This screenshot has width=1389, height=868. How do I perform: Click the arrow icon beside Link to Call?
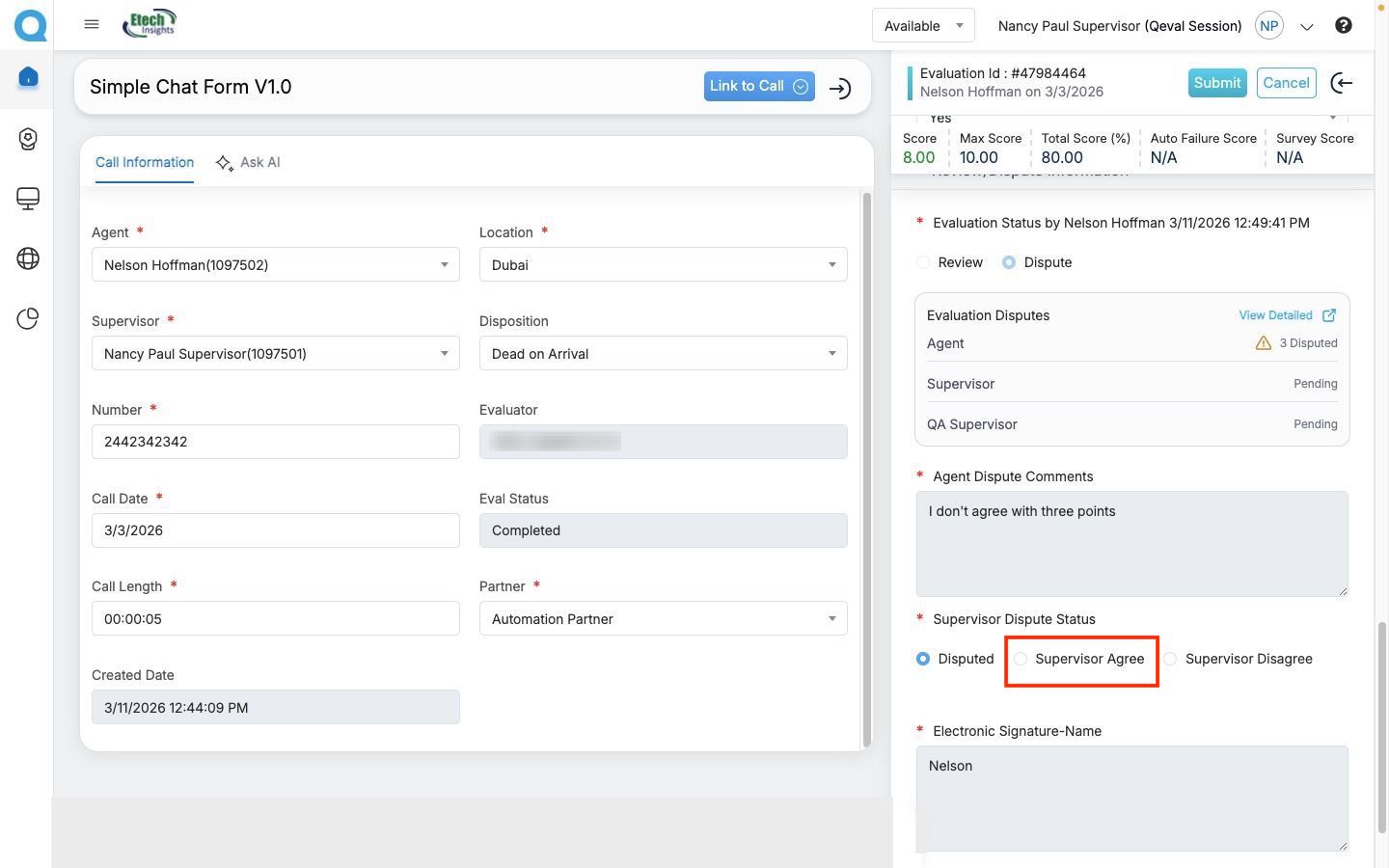(840, 89)
